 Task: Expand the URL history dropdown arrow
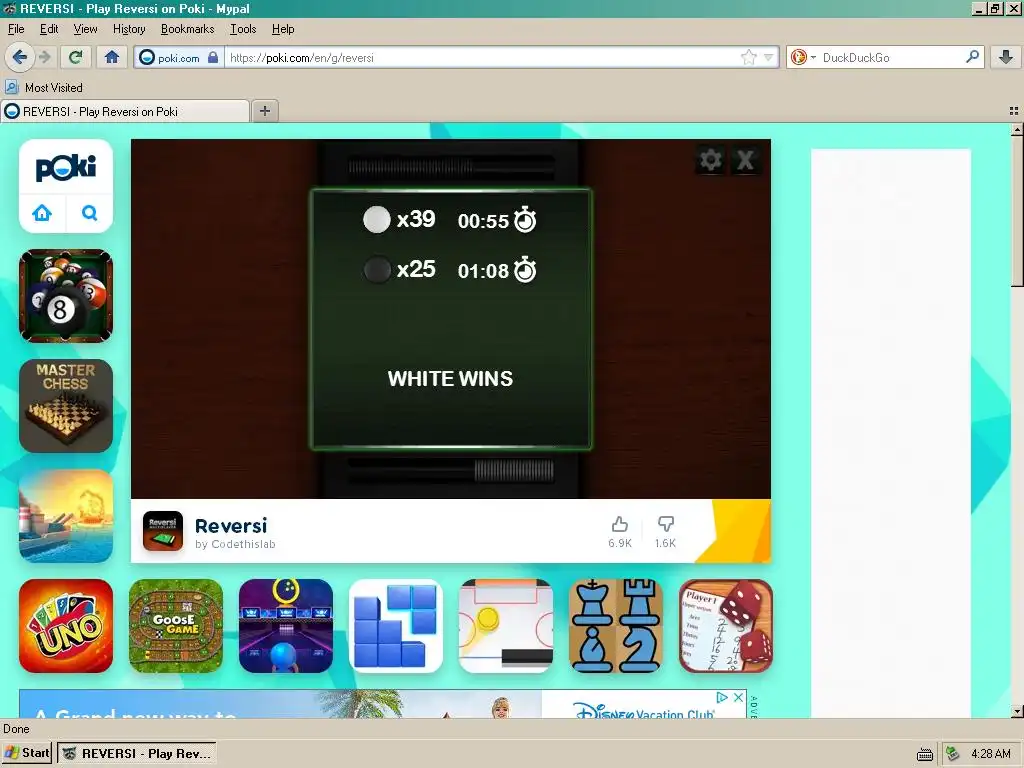pos(769,57)
